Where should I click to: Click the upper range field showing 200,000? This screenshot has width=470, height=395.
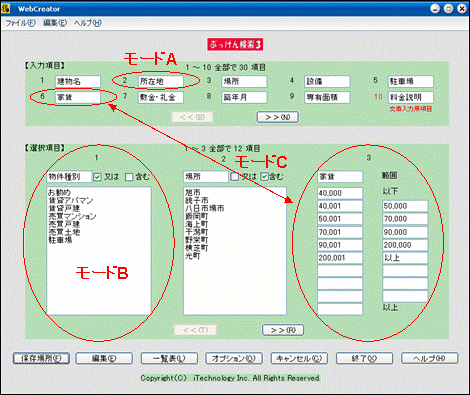coord(405,245)
